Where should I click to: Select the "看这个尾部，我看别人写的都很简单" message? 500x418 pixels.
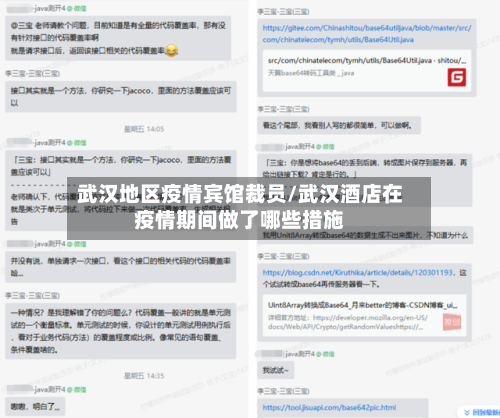tap(339, 125)
